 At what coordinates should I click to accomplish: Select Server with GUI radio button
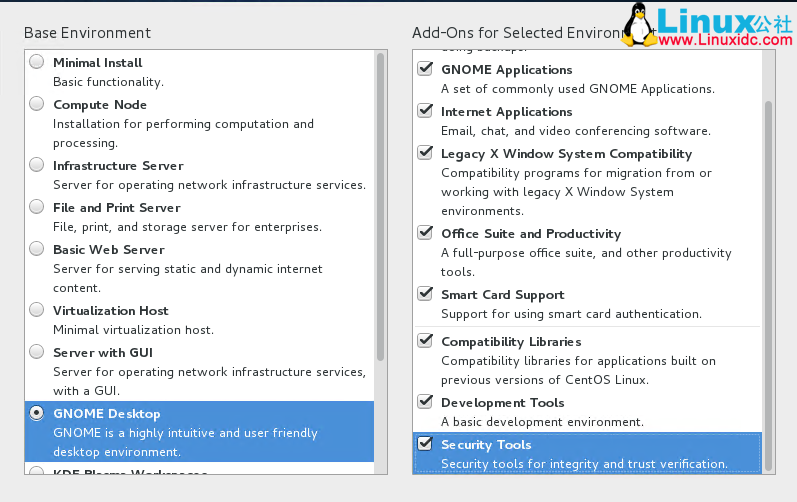pyautogui.click(x=37, y=352)
